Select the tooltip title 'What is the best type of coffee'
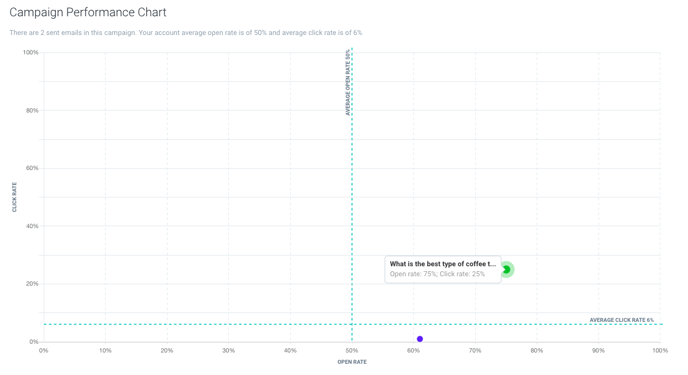Screen dimensions: 688x375 [x=443, y=264]
